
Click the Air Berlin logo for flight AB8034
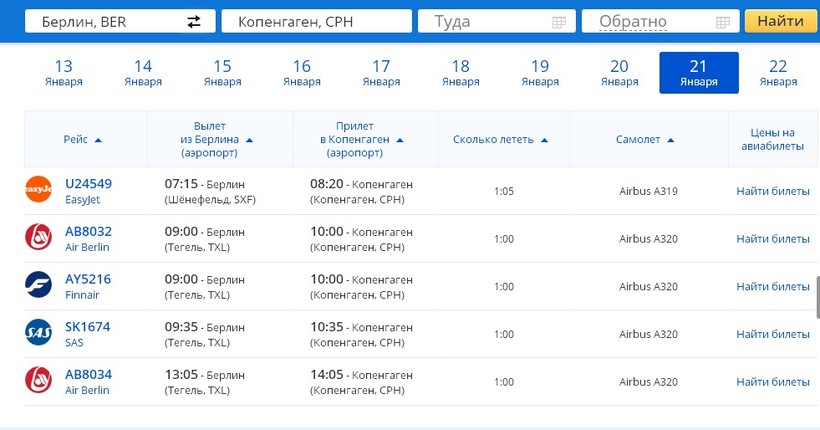pyautogui.click(x=38, y=381)
